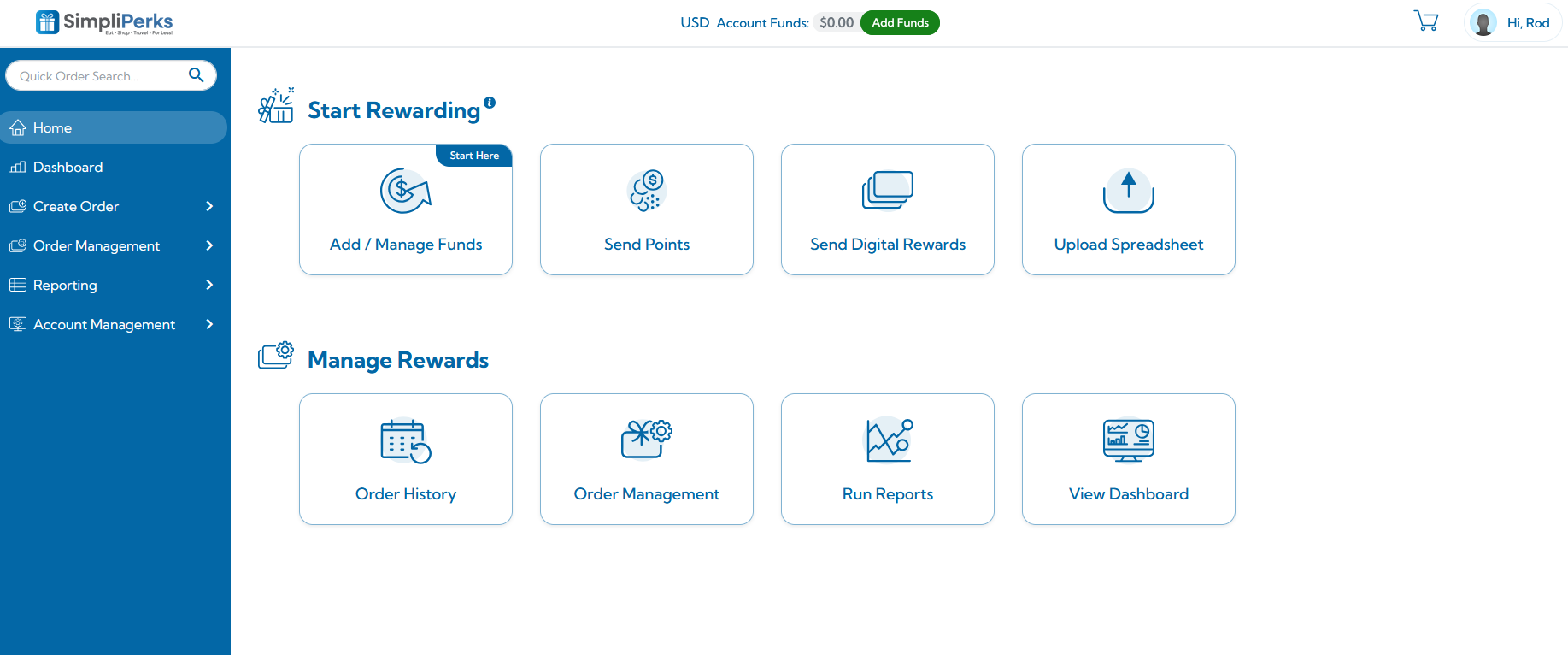The height and width of the screenshot is (655, 1568).
Task: Open View Dashboard card label
Action: click(1129, 494)
